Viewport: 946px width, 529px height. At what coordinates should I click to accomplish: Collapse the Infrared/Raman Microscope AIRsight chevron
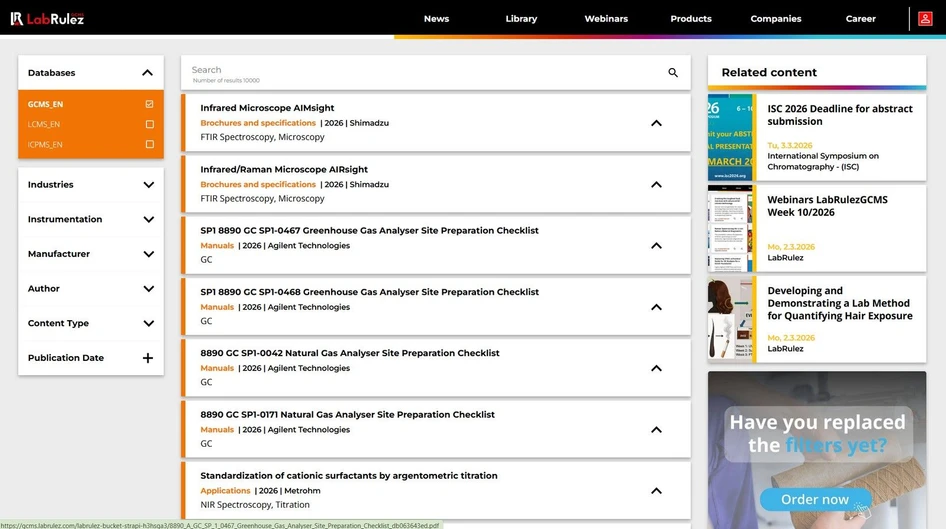pyautogui.click(x=656, y=185)
